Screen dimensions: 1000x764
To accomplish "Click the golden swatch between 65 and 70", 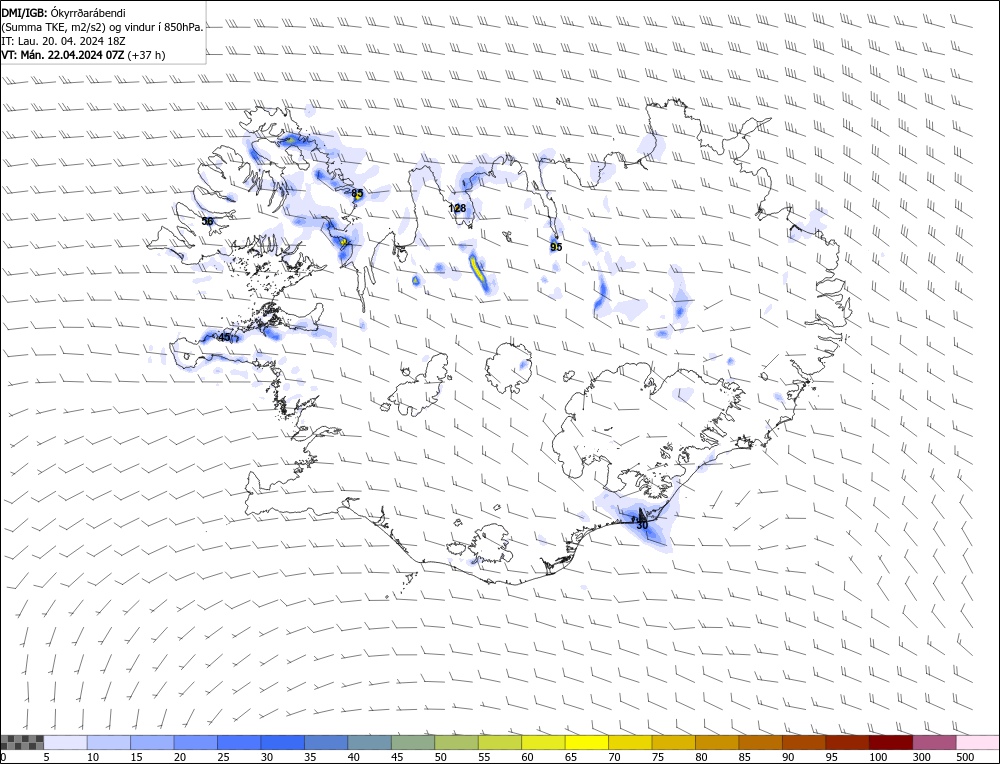I will coord(587,742).
